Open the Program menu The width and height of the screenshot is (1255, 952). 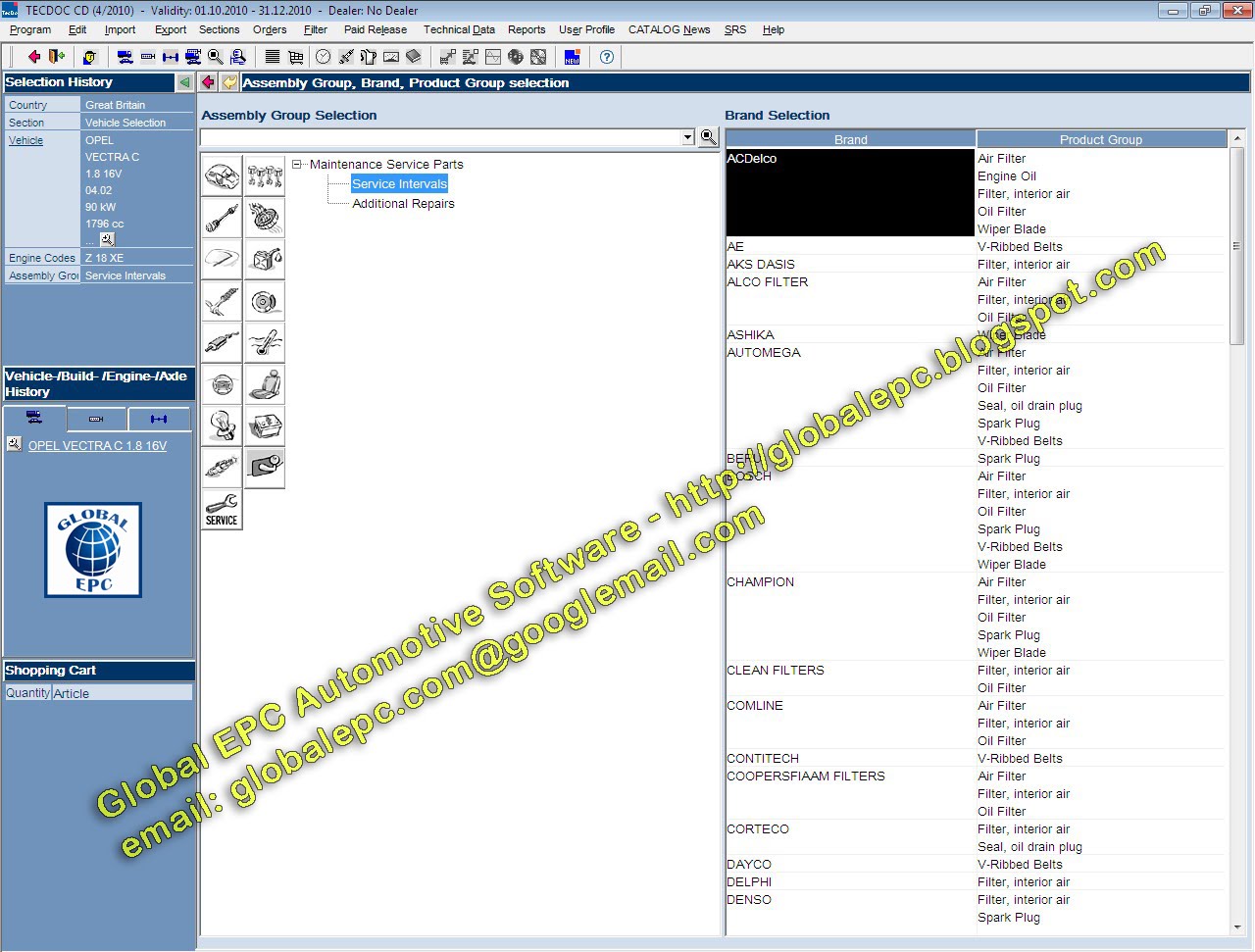click(30, 30)
